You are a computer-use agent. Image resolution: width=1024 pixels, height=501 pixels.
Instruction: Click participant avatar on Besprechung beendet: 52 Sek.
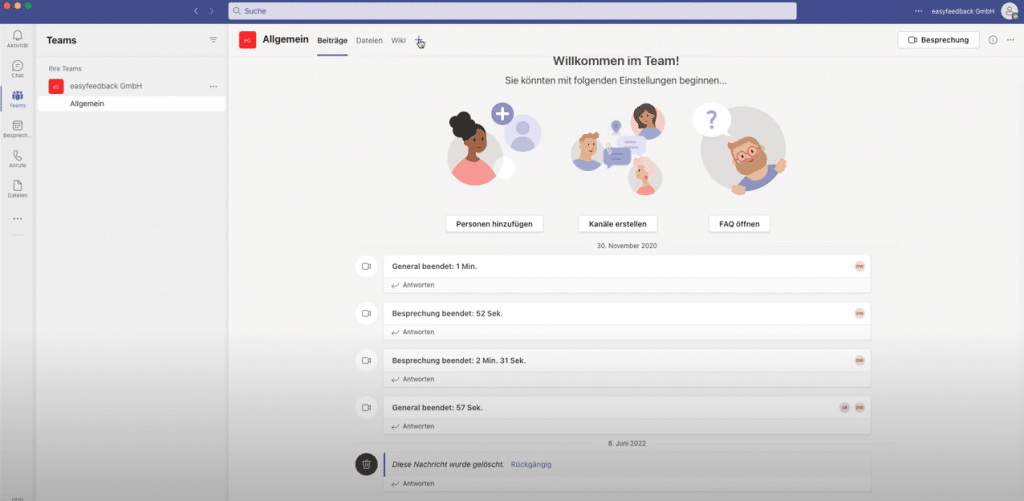[859, 313]
